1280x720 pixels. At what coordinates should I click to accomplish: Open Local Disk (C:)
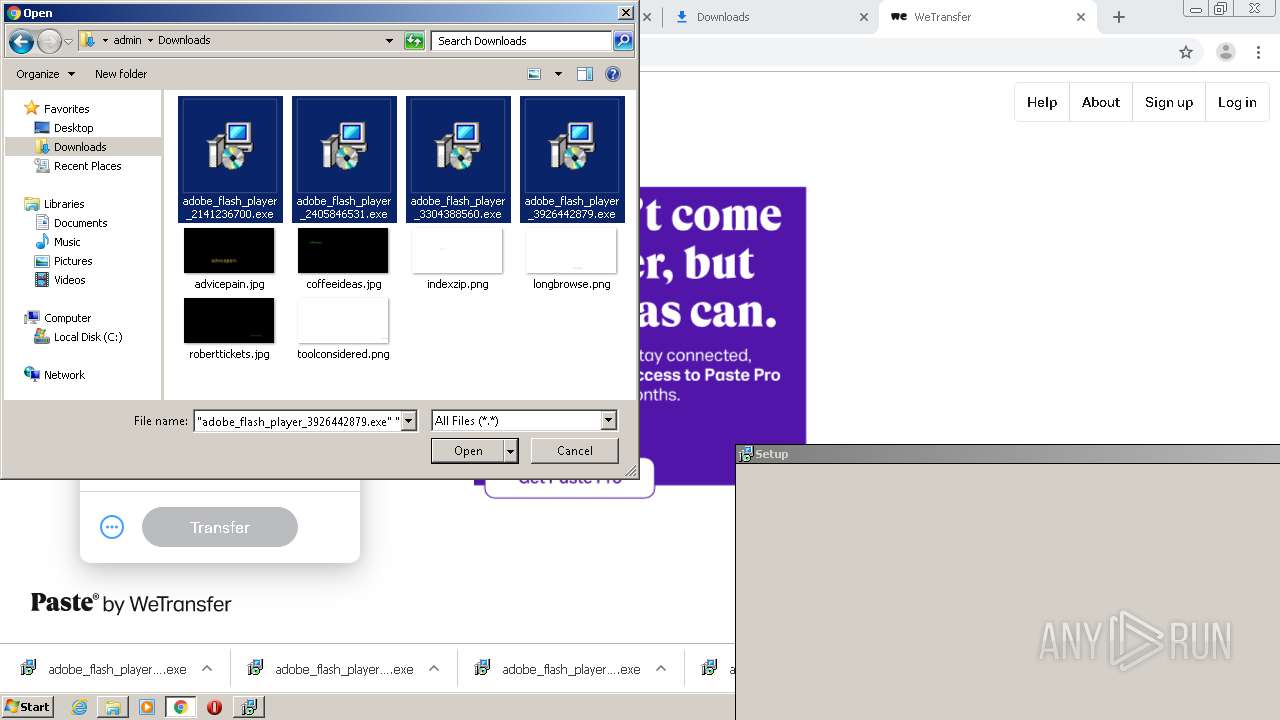point(88,337)
